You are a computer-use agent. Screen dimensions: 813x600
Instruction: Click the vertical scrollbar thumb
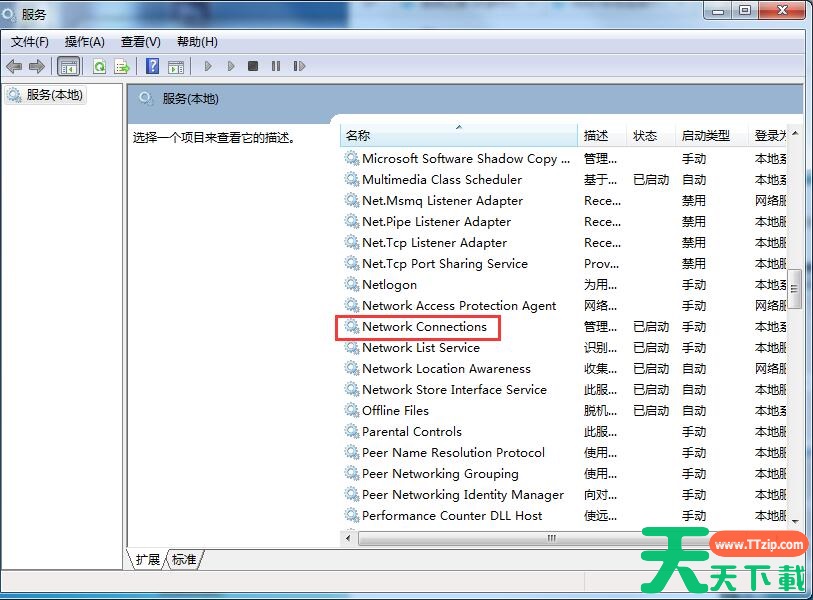[x=794, y=289]
